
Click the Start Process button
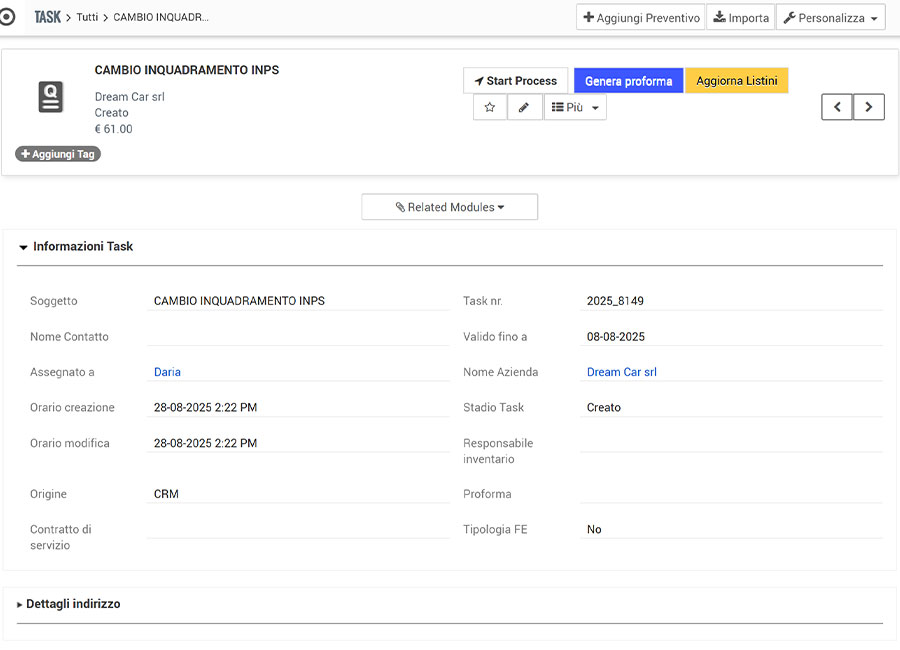point(515,81)
